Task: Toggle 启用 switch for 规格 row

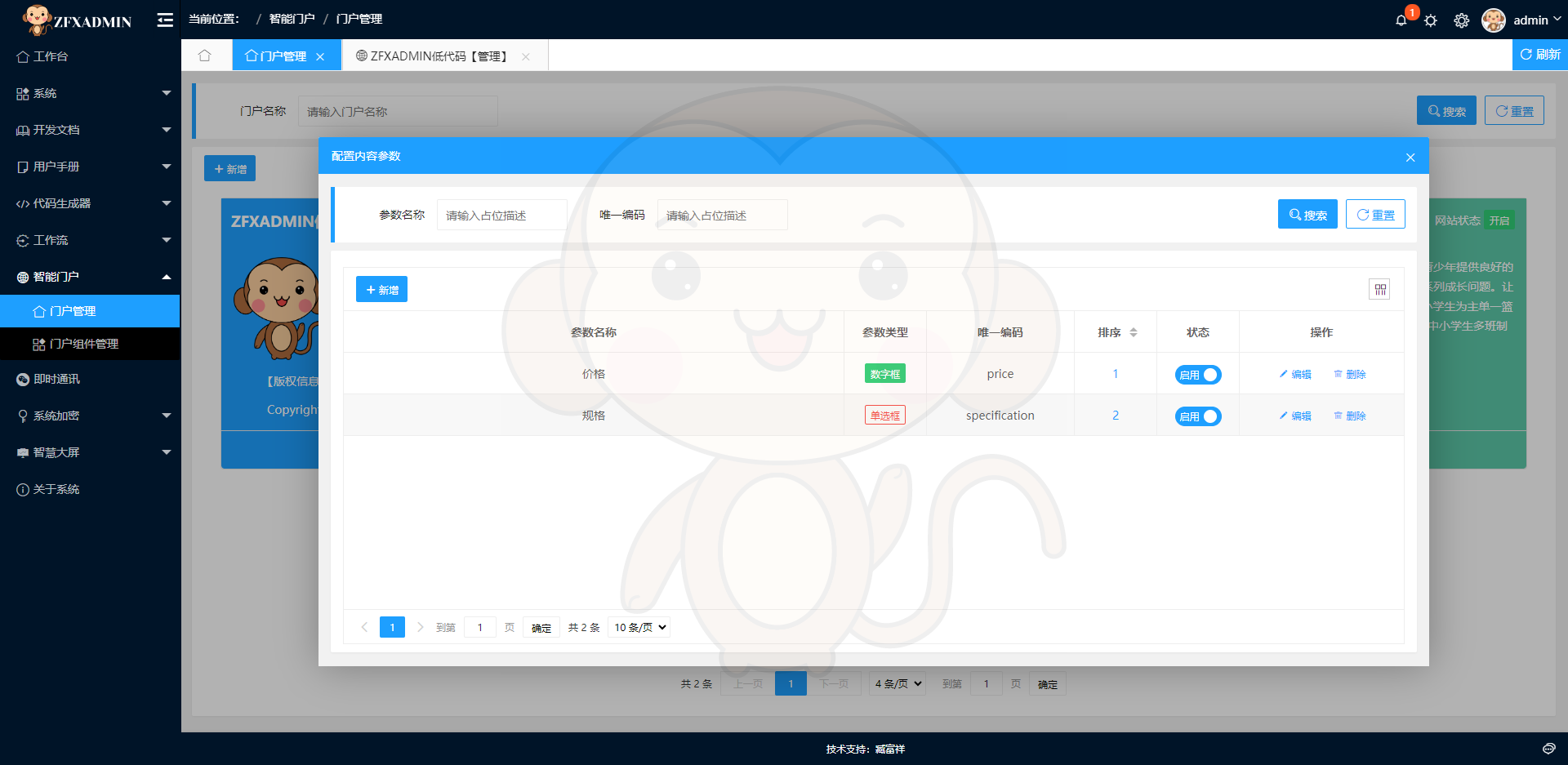Action: tap(1198, 416)
